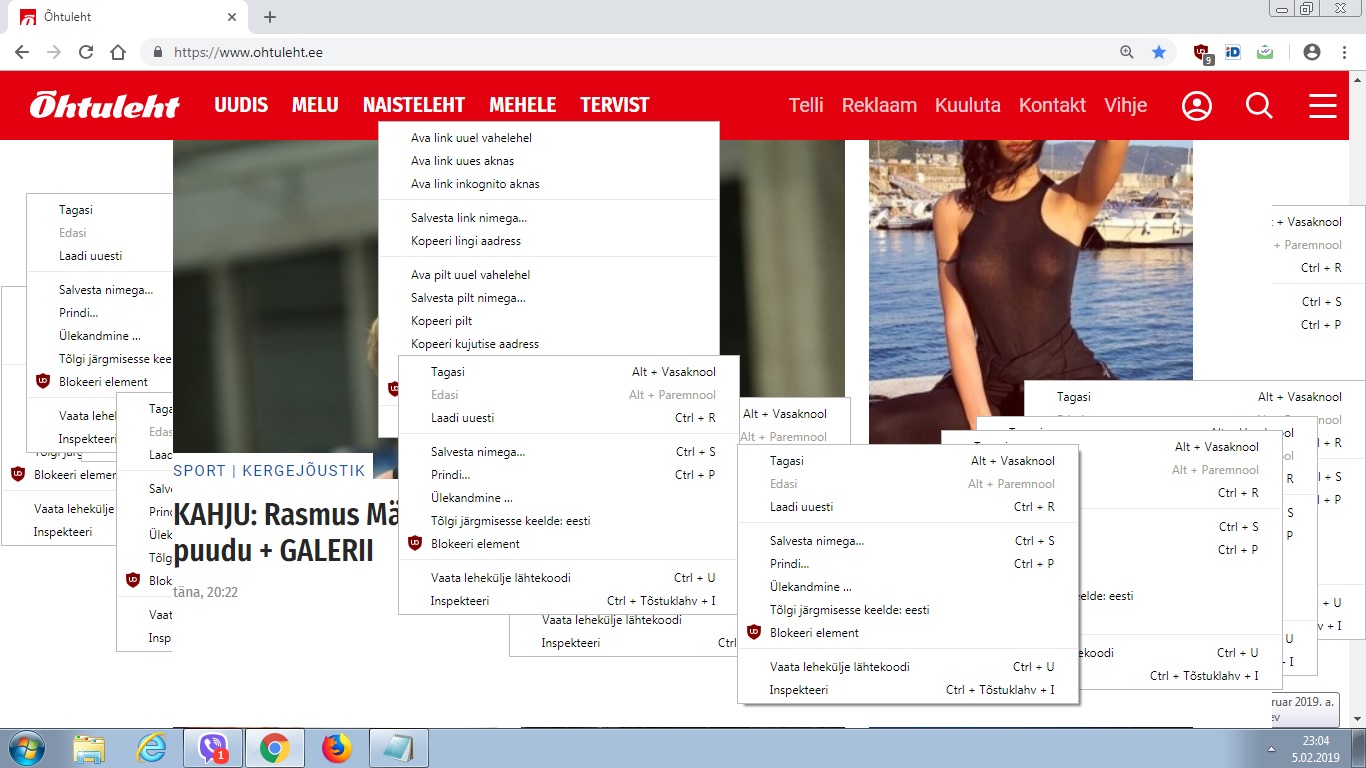Open the UUDIS section
The width and height of the screenshot is (1366, 768).
[x=241, y=105]
